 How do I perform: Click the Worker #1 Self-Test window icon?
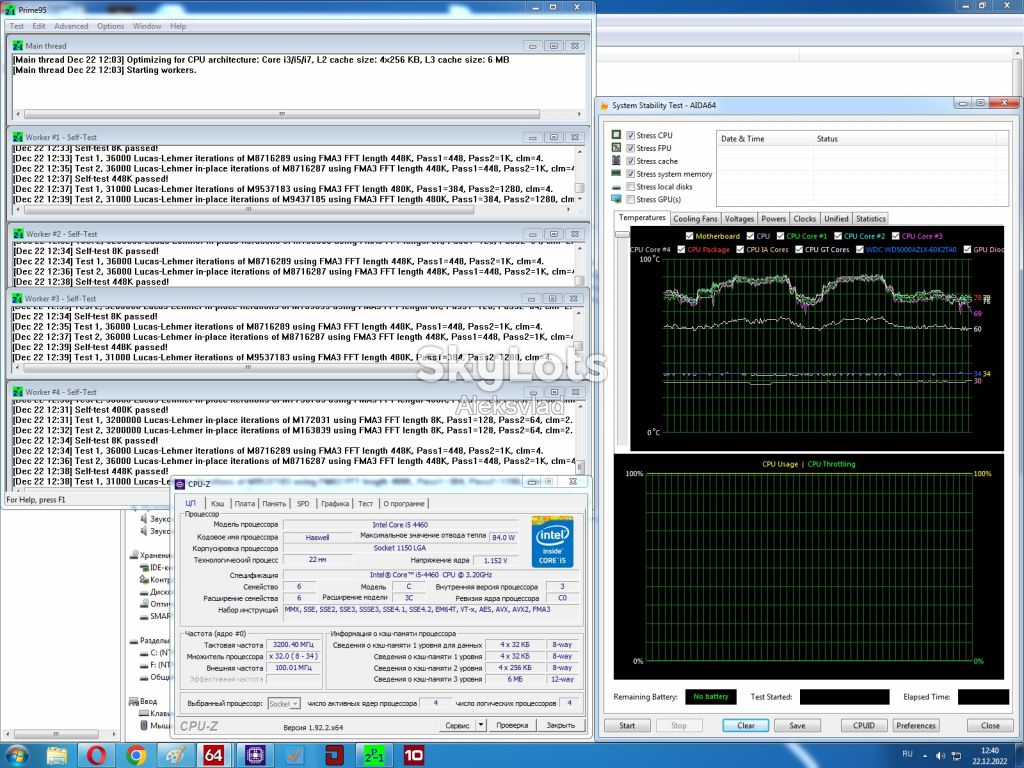[x=18, y=137]
